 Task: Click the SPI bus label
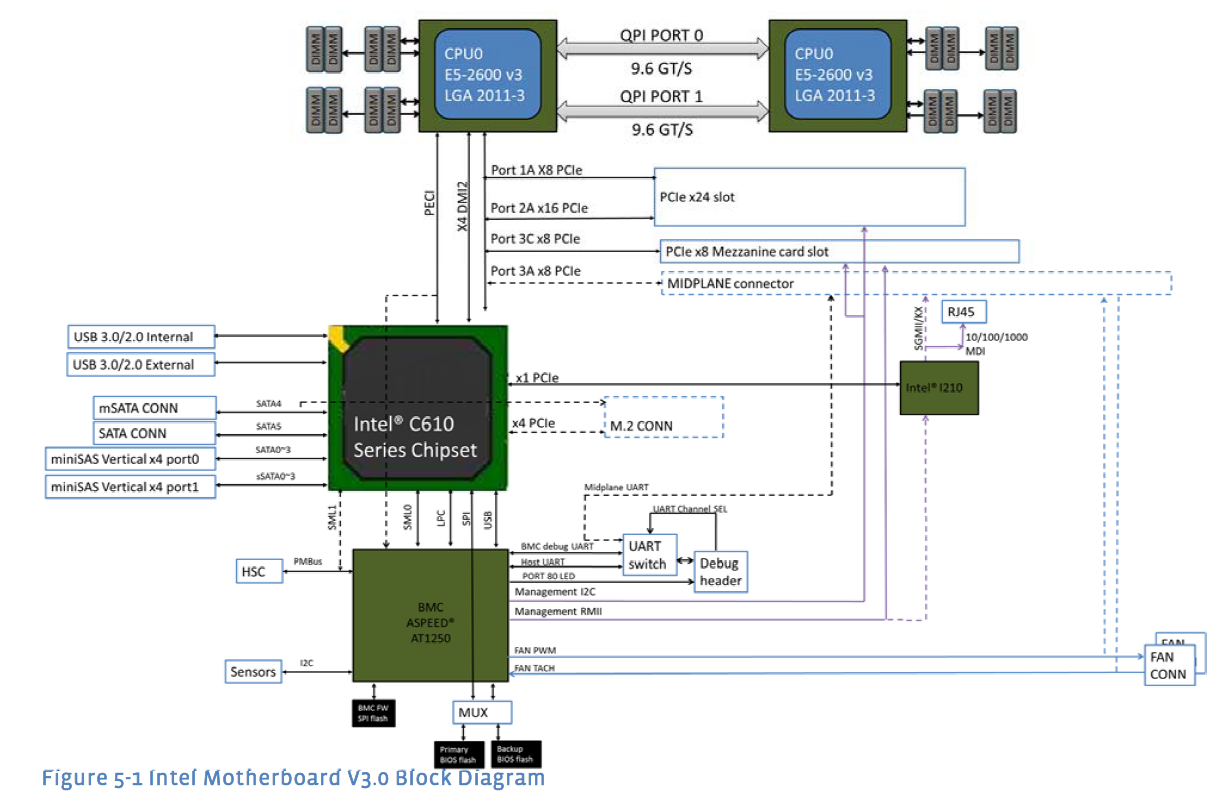pos(466,521)
